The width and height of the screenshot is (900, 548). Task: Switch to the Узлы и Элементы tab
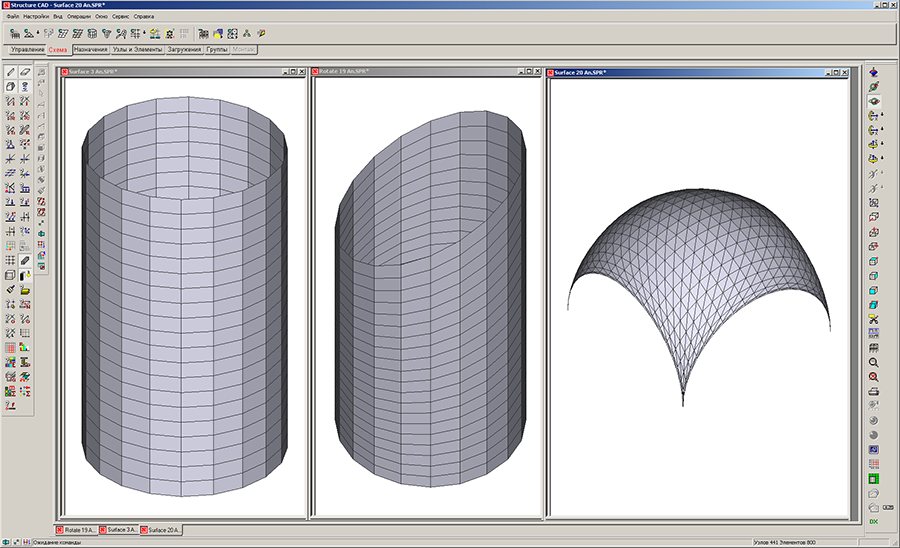pos(138,49)
